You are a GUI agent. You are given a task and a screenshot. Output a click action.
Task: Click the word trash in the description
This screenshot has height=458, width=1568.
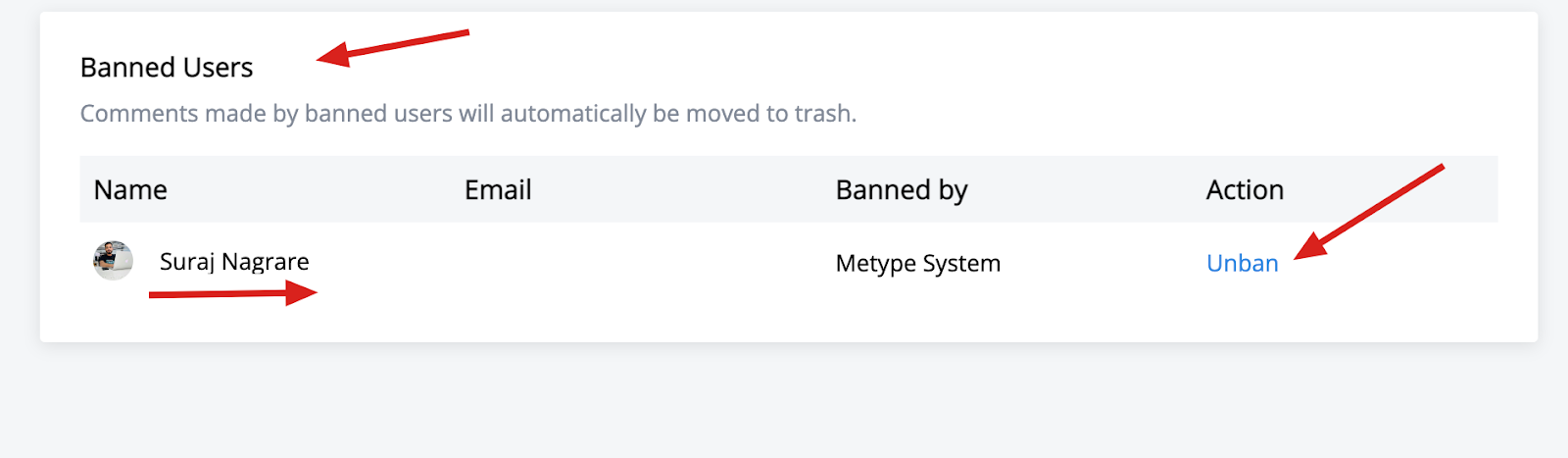(825, 114)
